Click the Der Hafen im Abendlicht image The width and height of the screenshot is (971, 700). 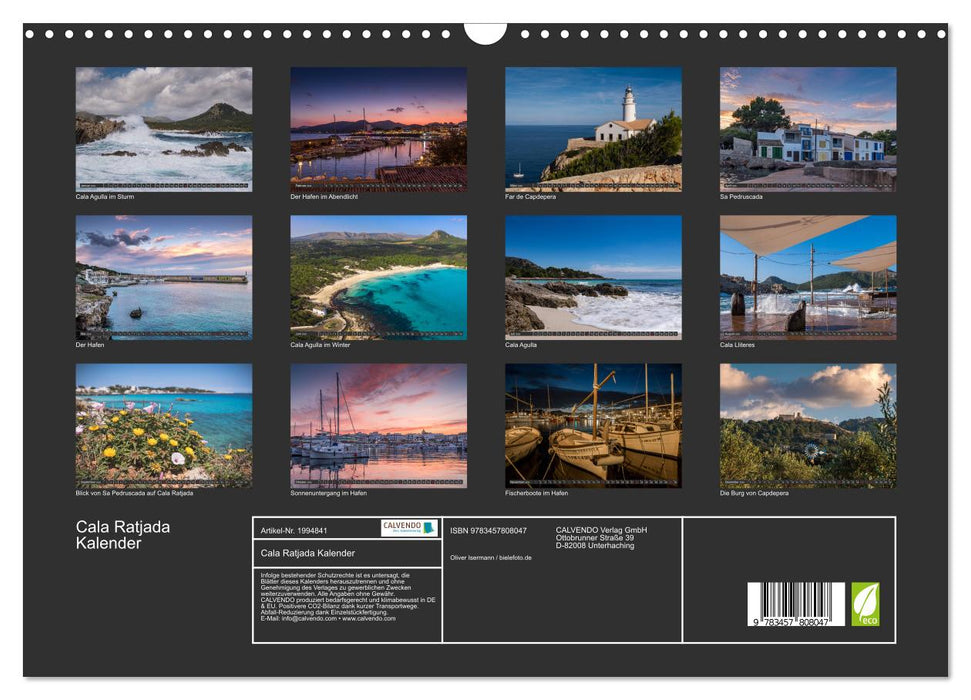(378, 130)
